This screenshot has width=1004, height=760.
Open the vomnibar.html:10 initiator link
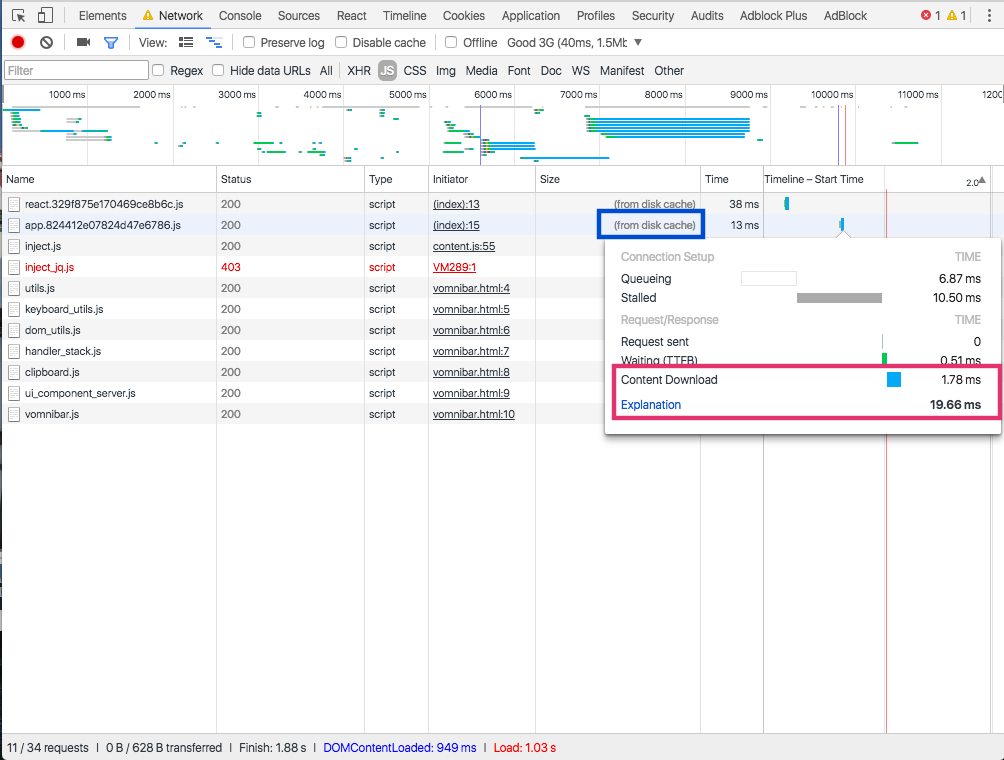pos(473,414)
